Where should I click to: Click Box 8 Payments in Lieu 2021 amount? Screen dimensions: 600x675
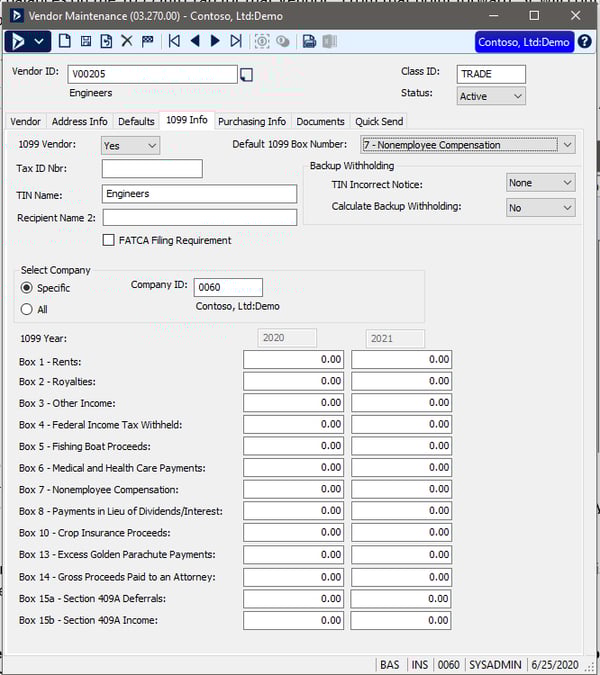pos(402,511)
